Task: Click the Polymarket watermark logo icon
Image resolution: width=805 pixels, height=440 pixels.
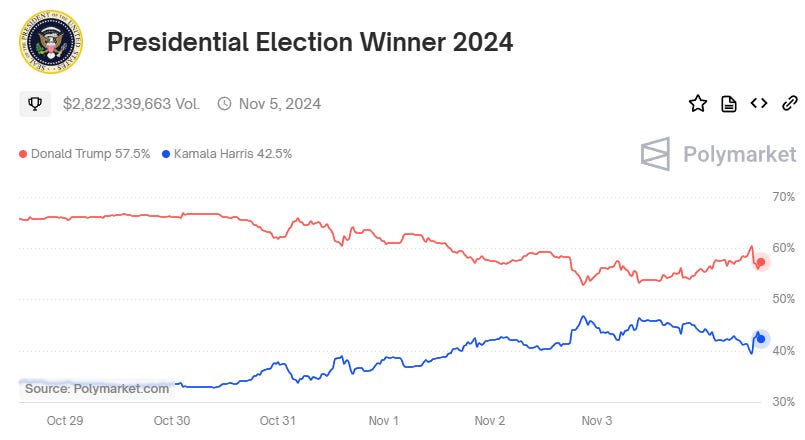Action: tap(655, 154)
